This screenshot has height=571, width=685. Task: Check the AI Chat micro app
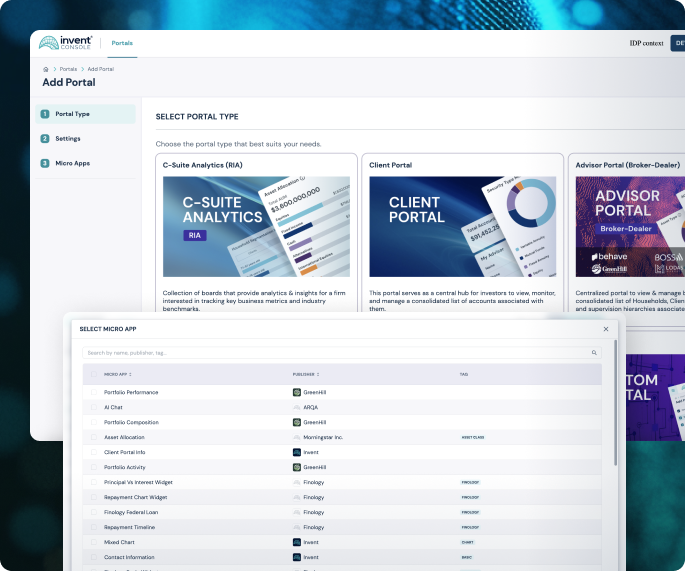tap(93, 407)
